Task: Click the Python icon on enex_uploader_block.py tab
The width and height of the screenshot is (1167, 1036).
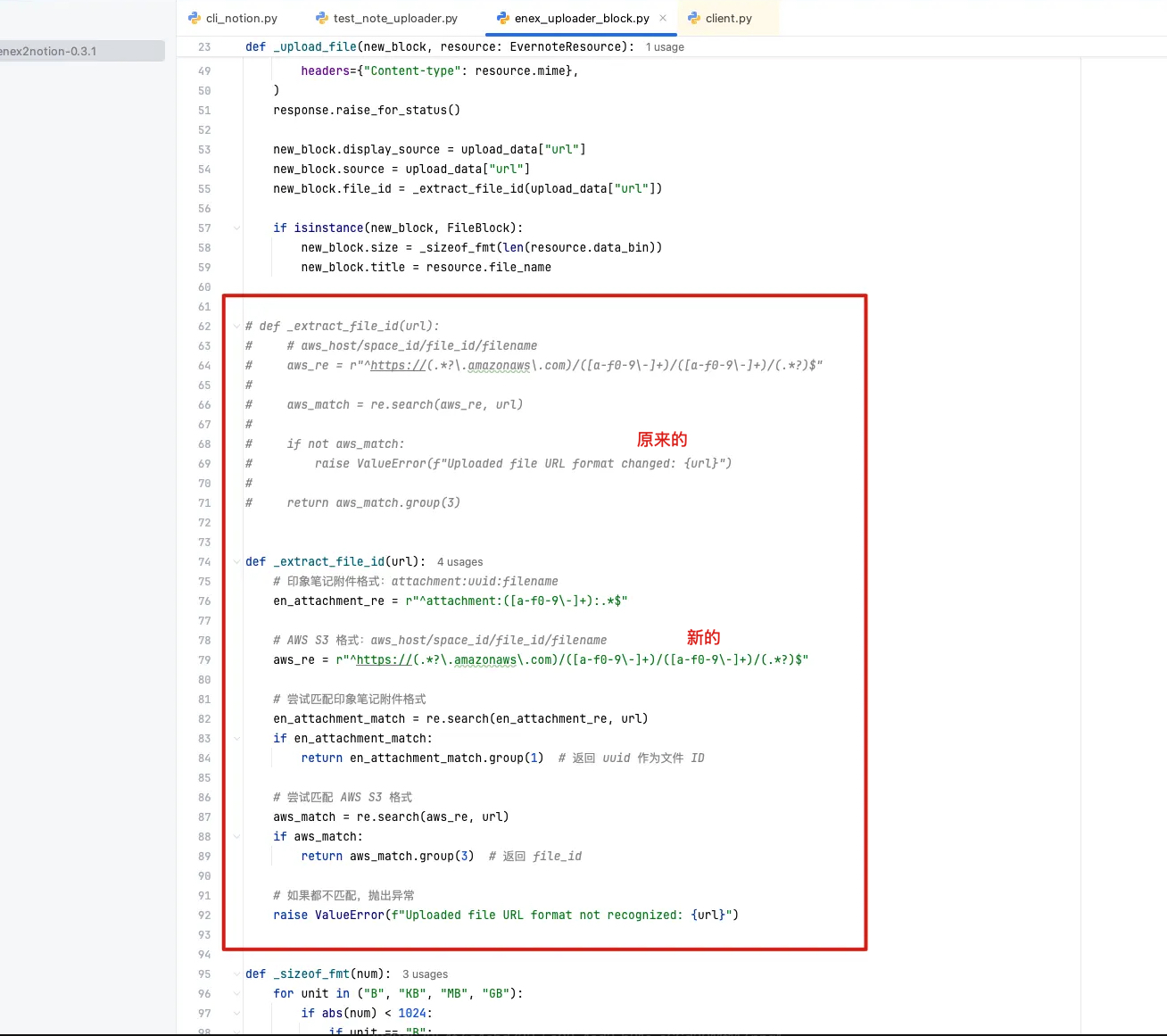Action: tap(503, 18)
